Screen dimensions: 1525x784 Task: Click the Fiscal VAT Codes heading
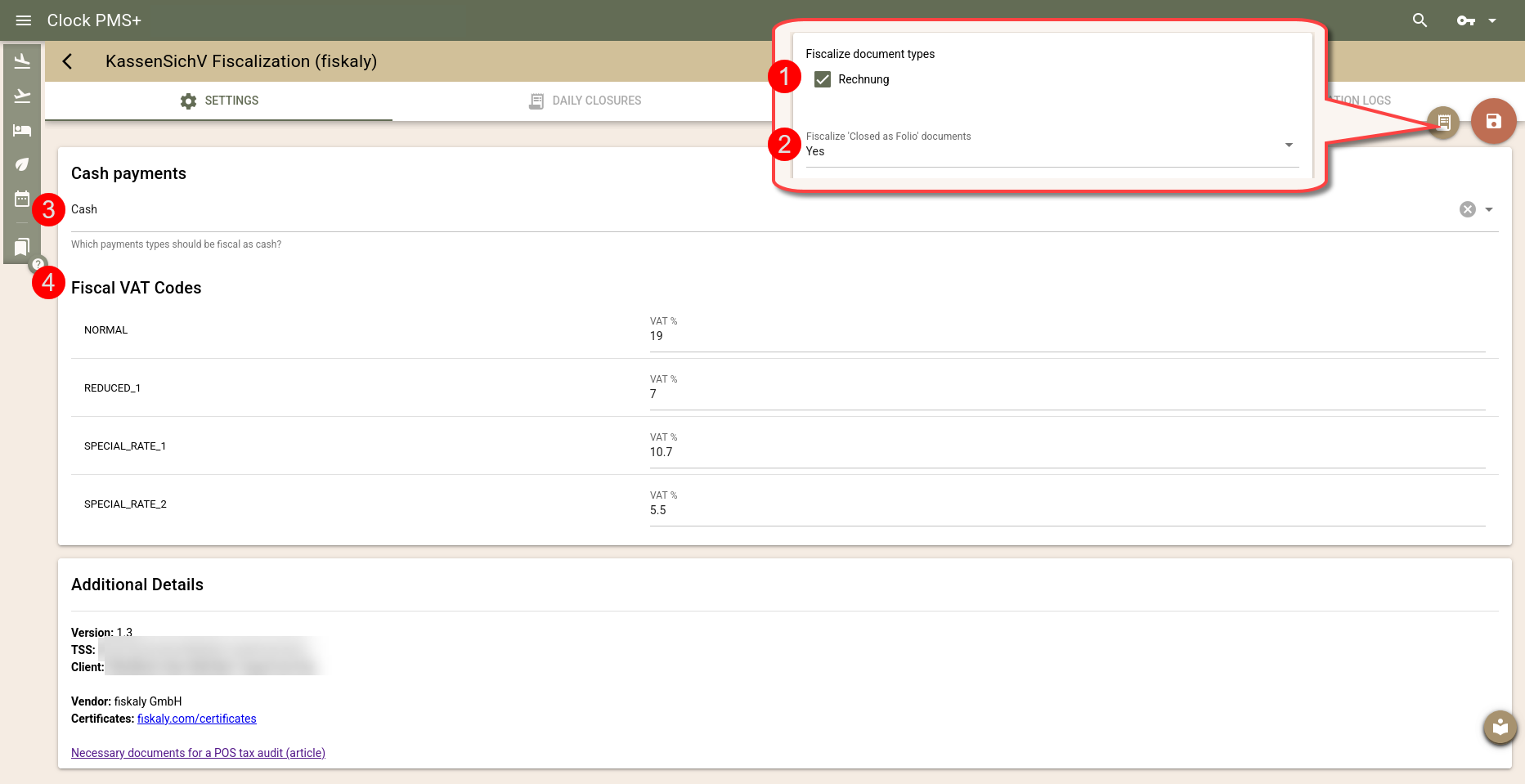[136, 288]
